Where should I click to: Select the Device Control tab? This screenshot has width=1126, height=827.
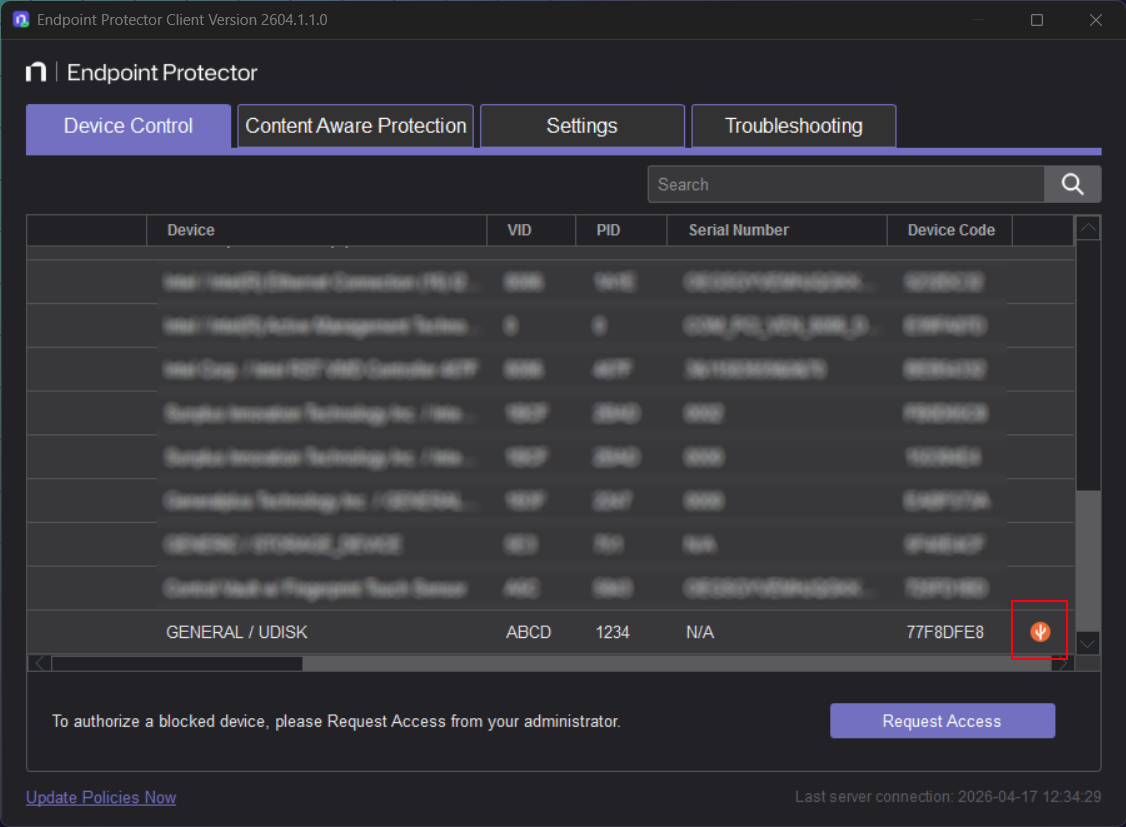tap(128, 125)
